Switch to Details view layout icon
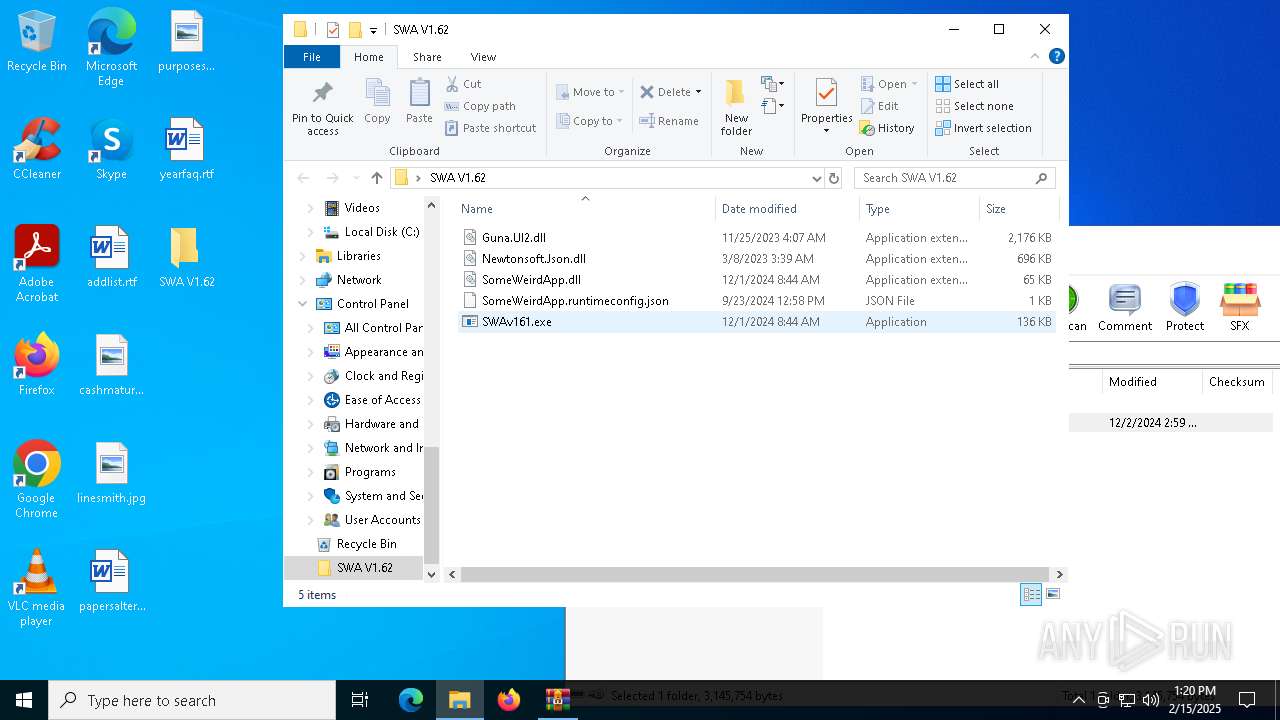The height and width of the screenshot is (720, 1280). tap(1031, 594)
